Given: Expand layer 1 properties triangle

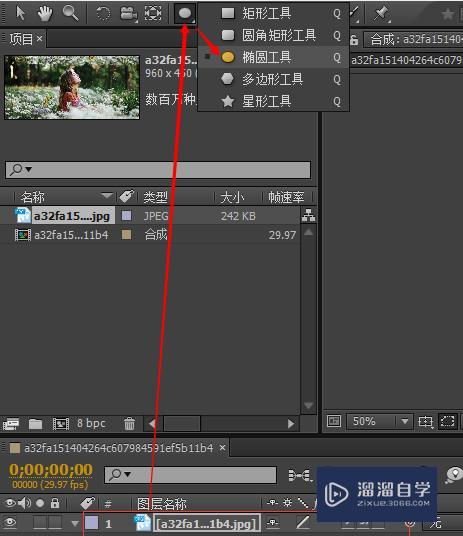Looking at the screenshot, I should (75, 523).
